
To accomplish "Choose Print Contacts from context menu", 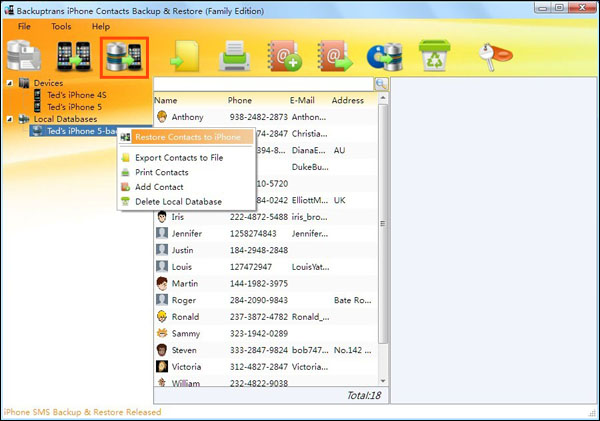I will click(x=161, y=172).
